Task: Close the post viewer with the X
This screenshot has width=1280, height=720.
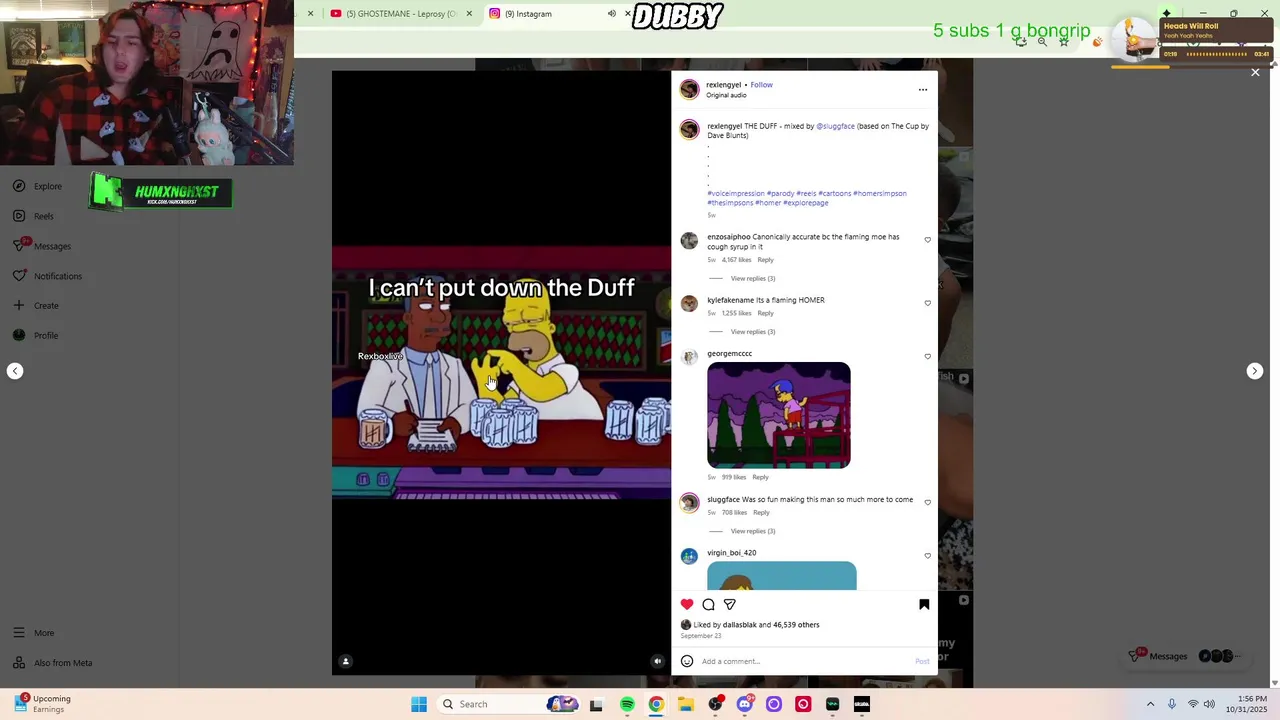Action: (1255, 72)
